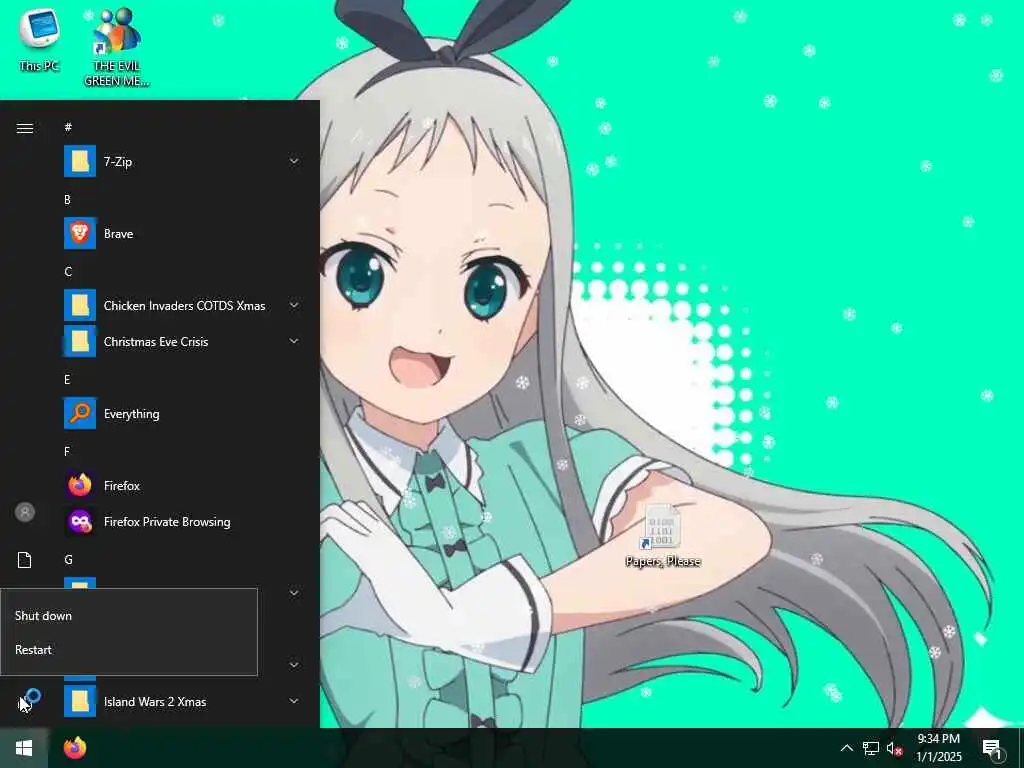This screenshot has height=768, width=1024.
Task: Open the Christmas Eve Crisis folder
Action: pyautogui.click(x=183, y=342)
